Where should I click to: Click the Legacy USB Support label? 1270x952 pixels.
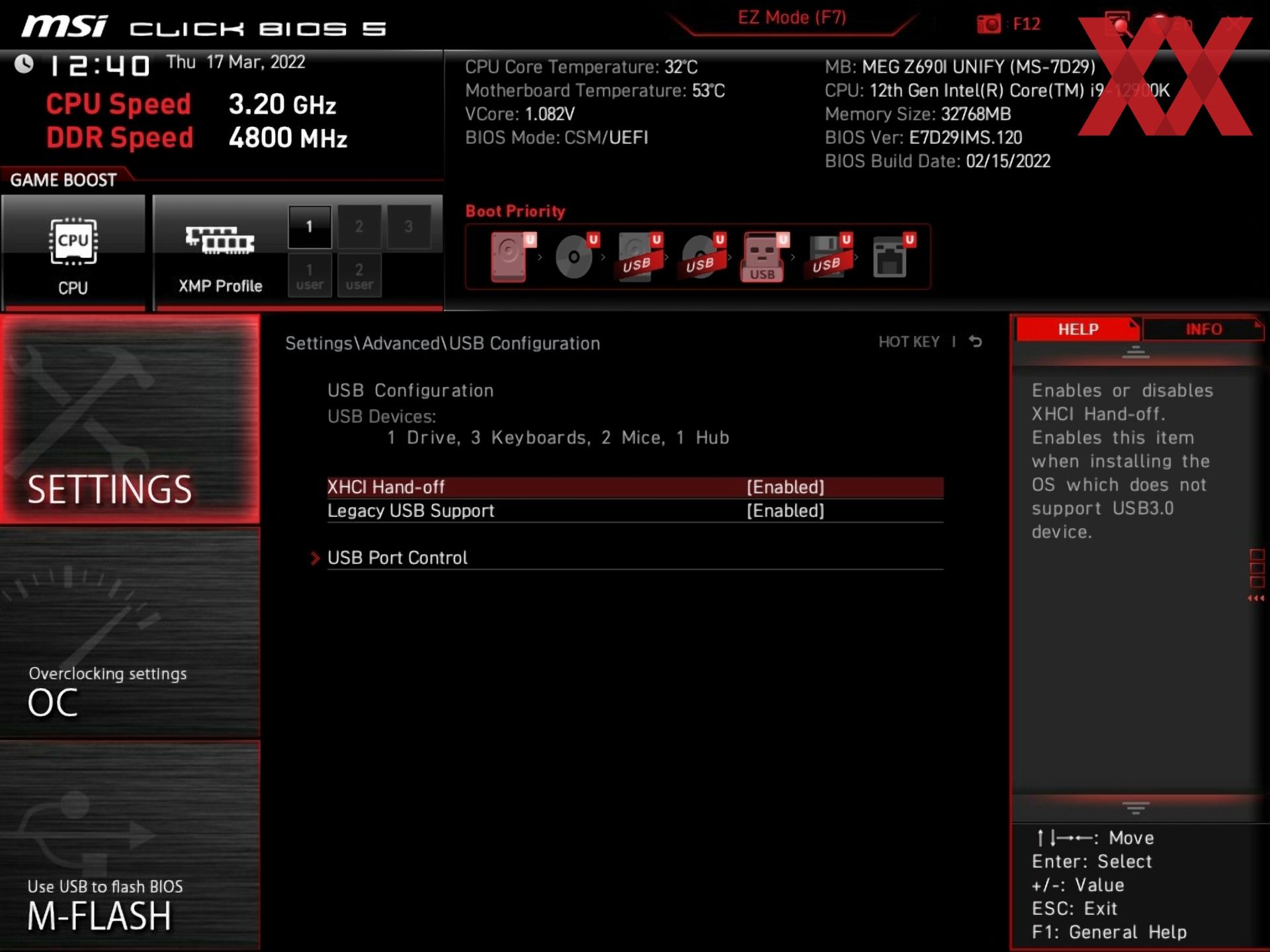click(411, 511)
